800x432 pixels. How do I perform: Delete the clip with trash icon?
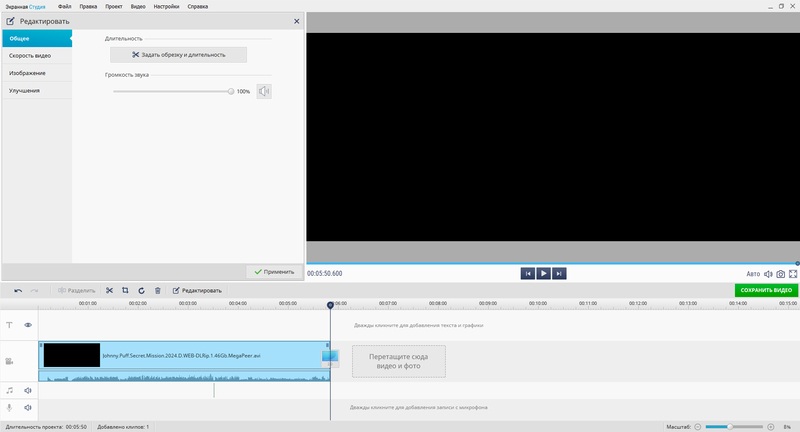coord(158,290)
